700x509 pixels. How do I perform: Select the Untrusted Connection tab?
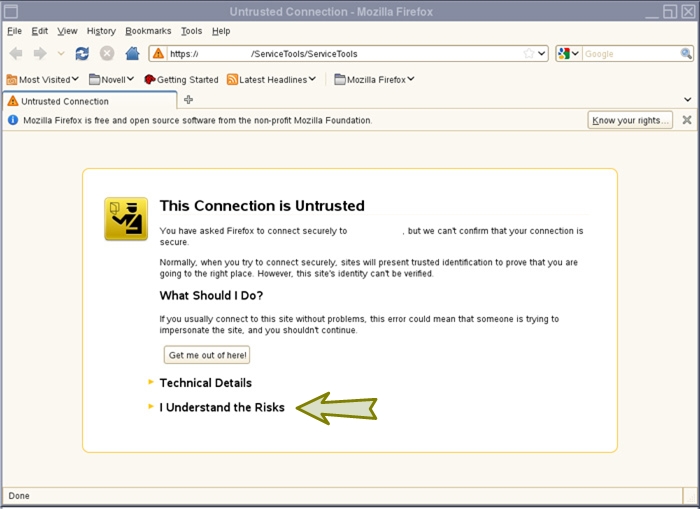pos(90,101)
